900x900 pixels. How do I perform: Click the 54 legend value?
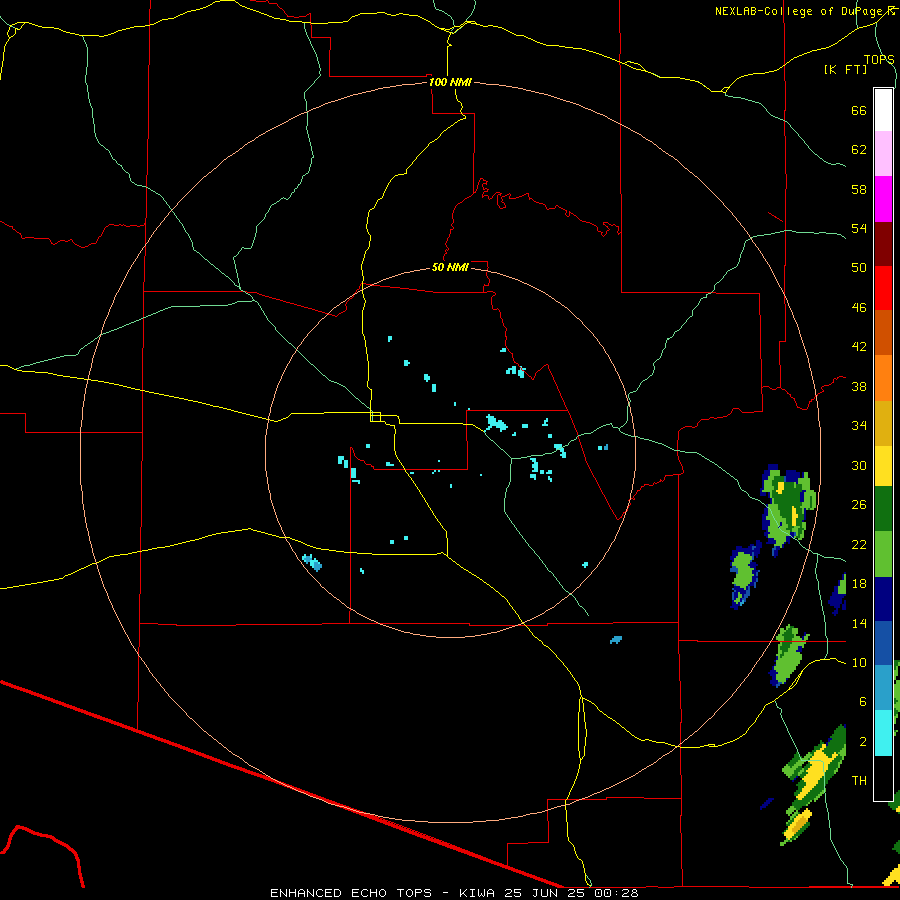click(x=859, y=228)
